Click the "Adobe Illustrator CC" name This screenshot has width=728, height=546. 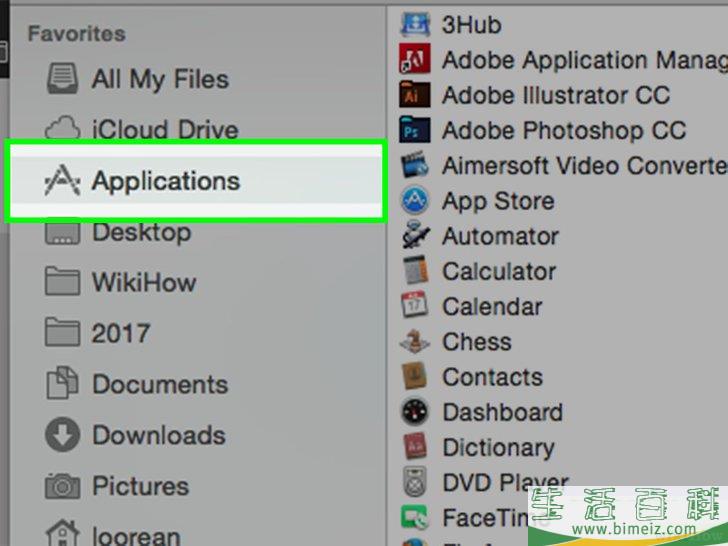(556, 95)
